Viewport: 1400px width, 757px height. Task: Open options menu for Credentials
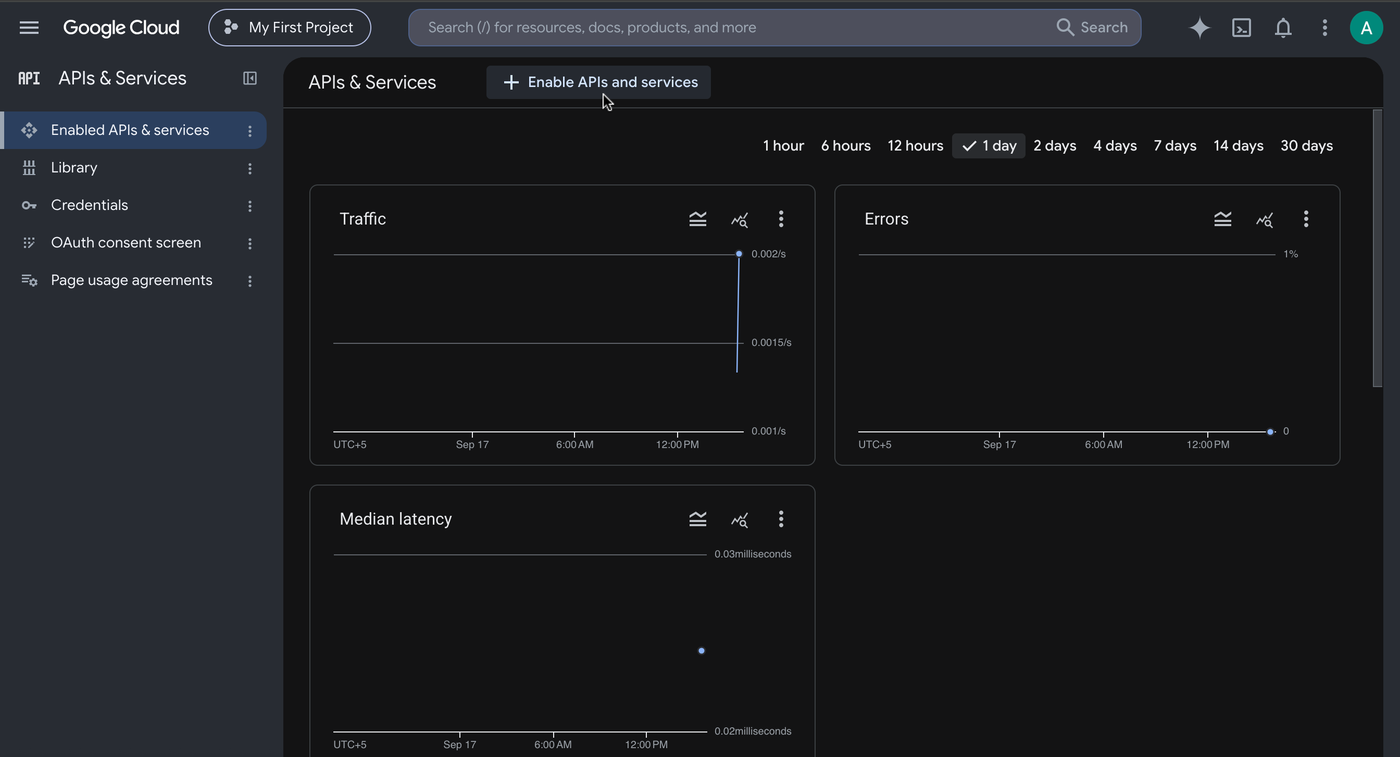[250, 206]
